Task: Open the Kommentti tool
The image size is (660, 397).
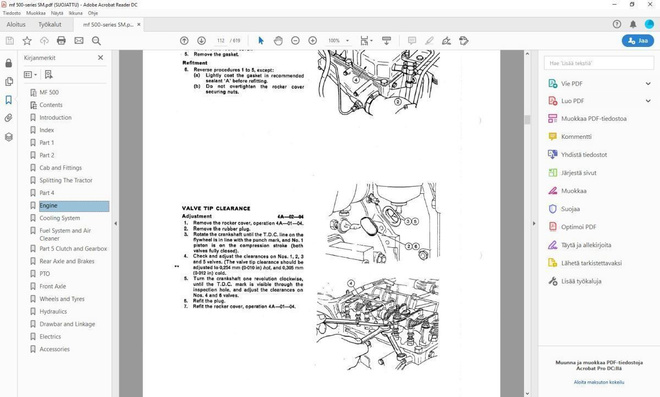Action: click(576, 137)
